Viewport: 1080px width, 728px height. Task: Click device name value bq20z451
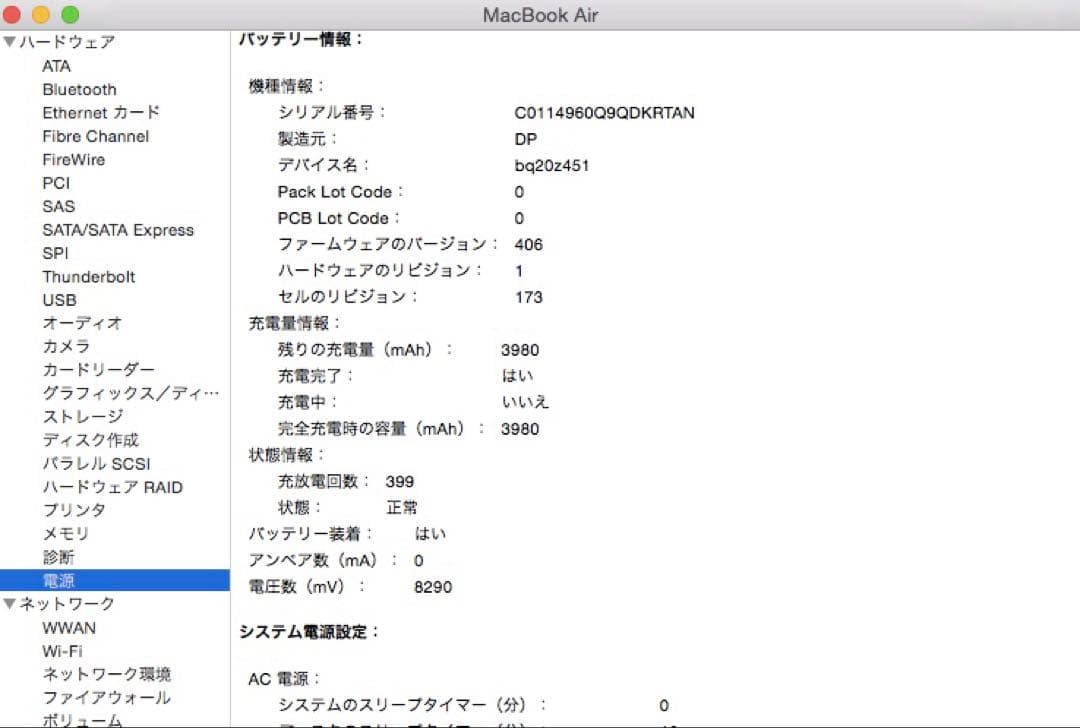point(552,166)
